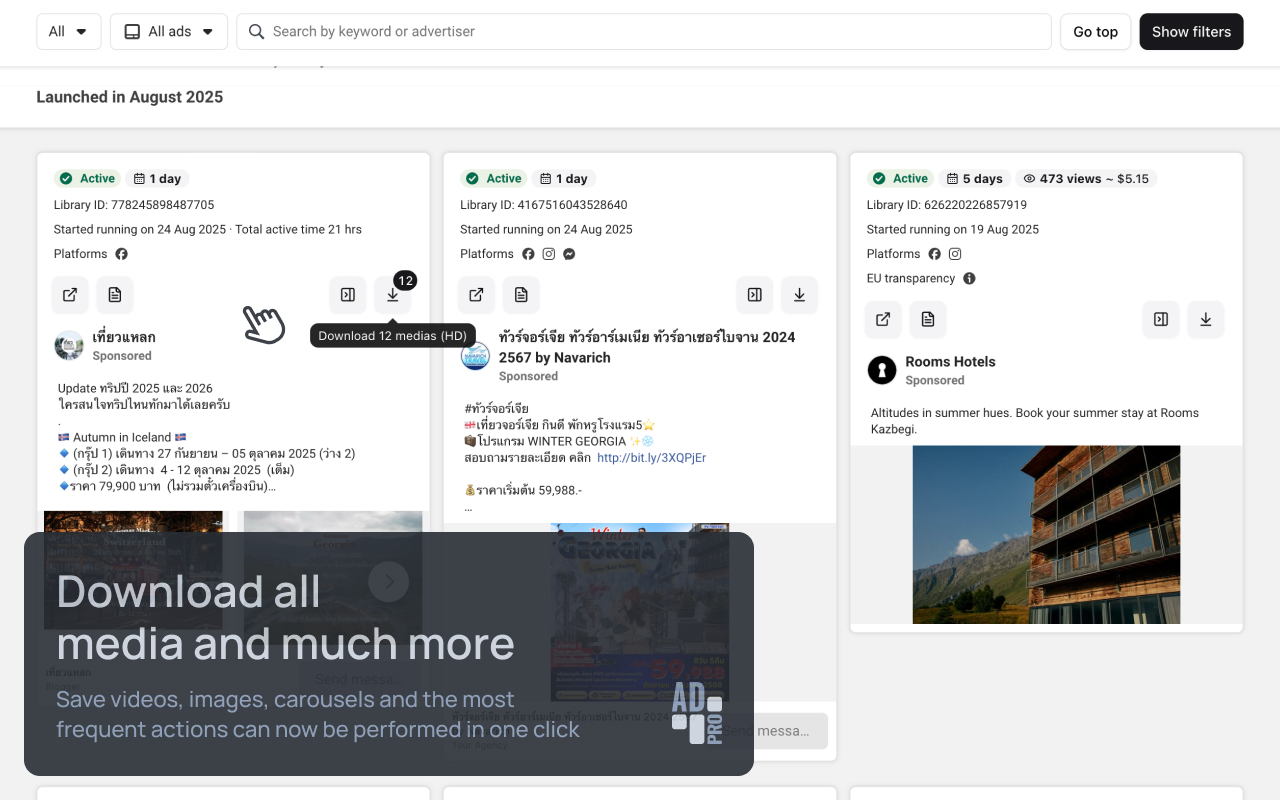Click the document icon on first ad card
The image size is (1280, 800).
pyautogui.click(x=115, y=295)
